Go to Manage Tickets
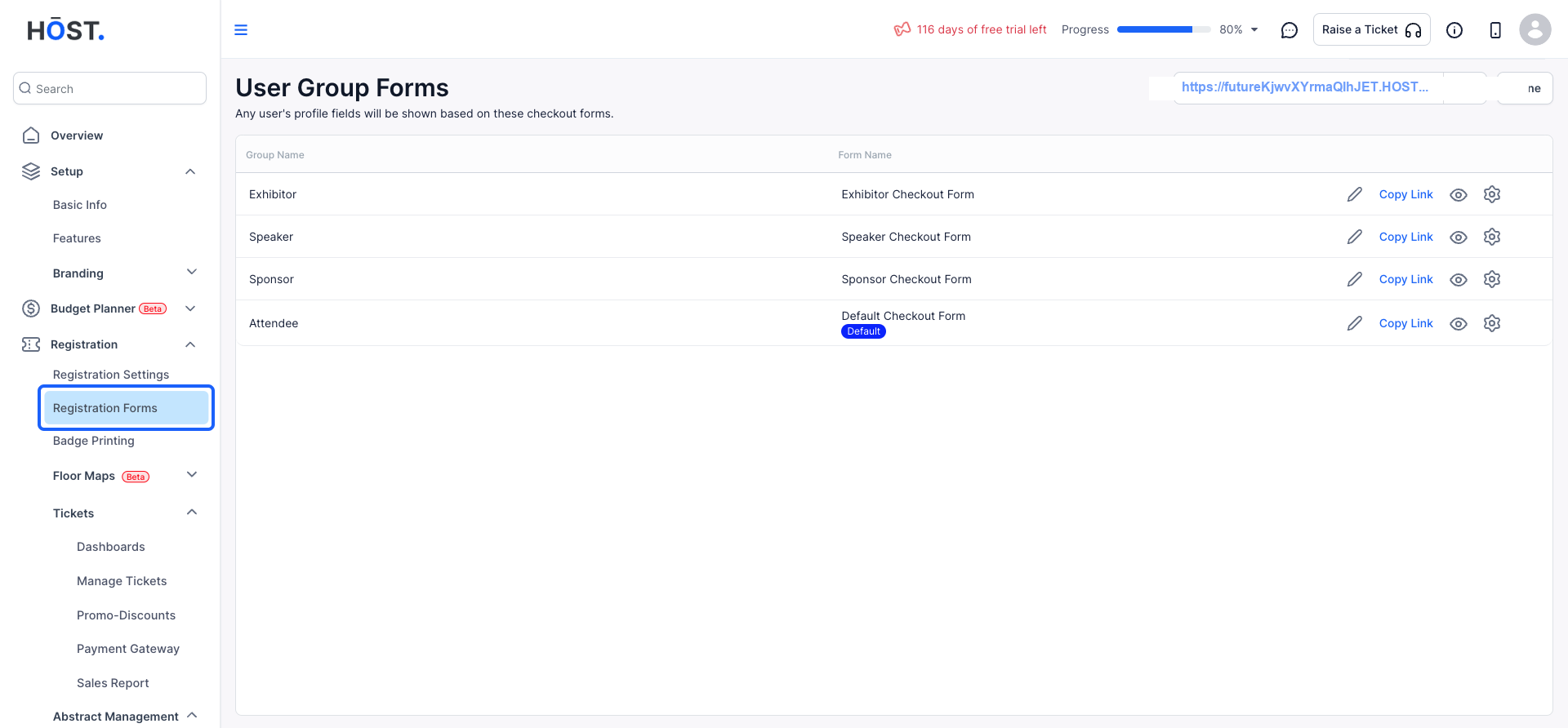This screenshot has width=1568, height=728. click(x=122, y=581)
